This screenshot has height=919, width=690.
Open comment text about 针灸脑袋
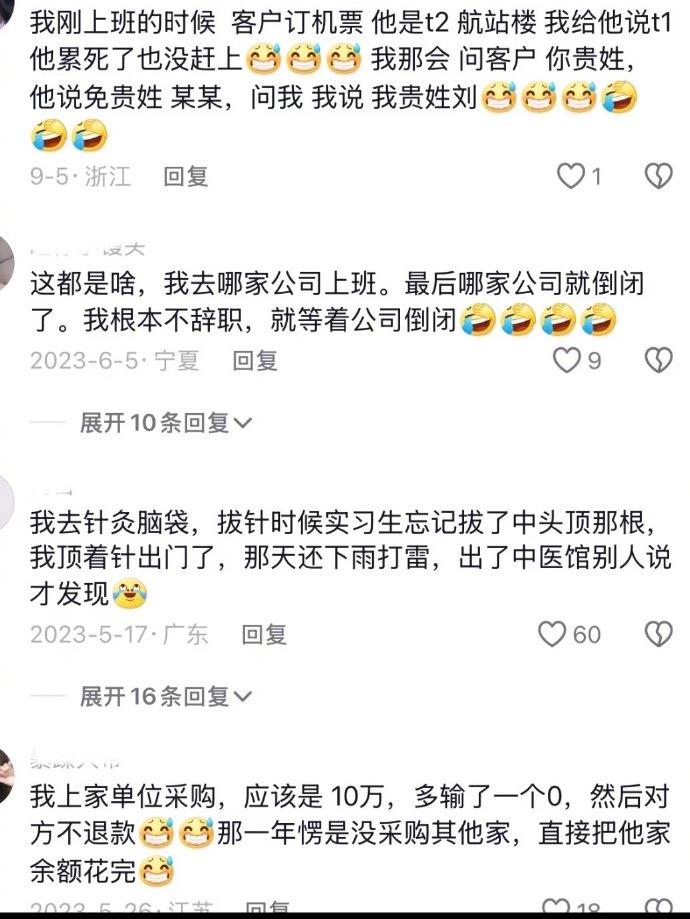(351, 557)
